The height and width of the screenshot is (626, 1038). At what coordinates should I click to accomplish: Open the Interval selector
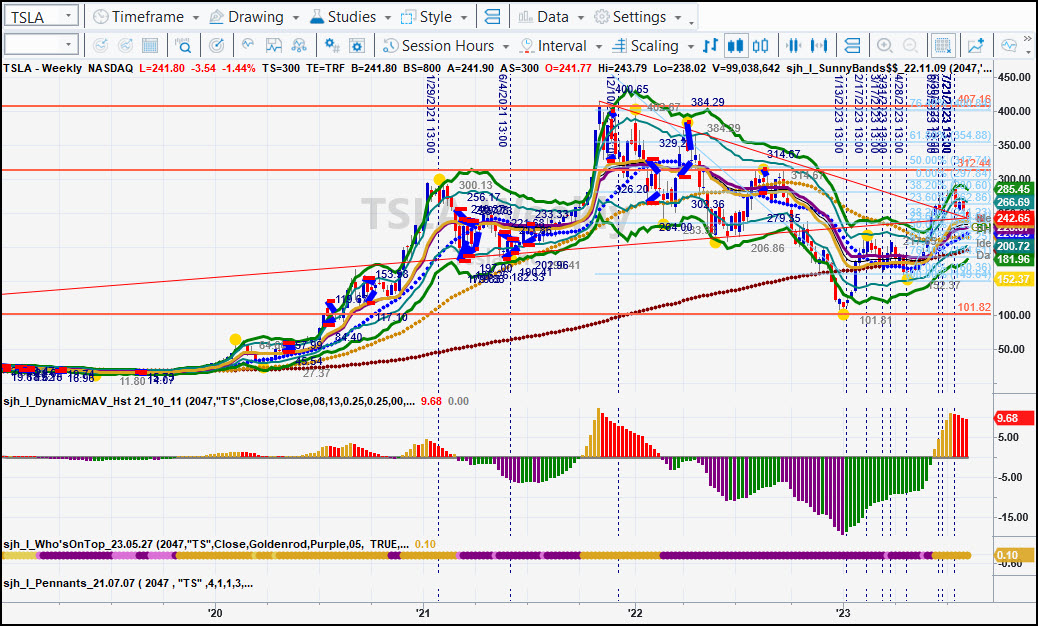[x=561, y=46]
